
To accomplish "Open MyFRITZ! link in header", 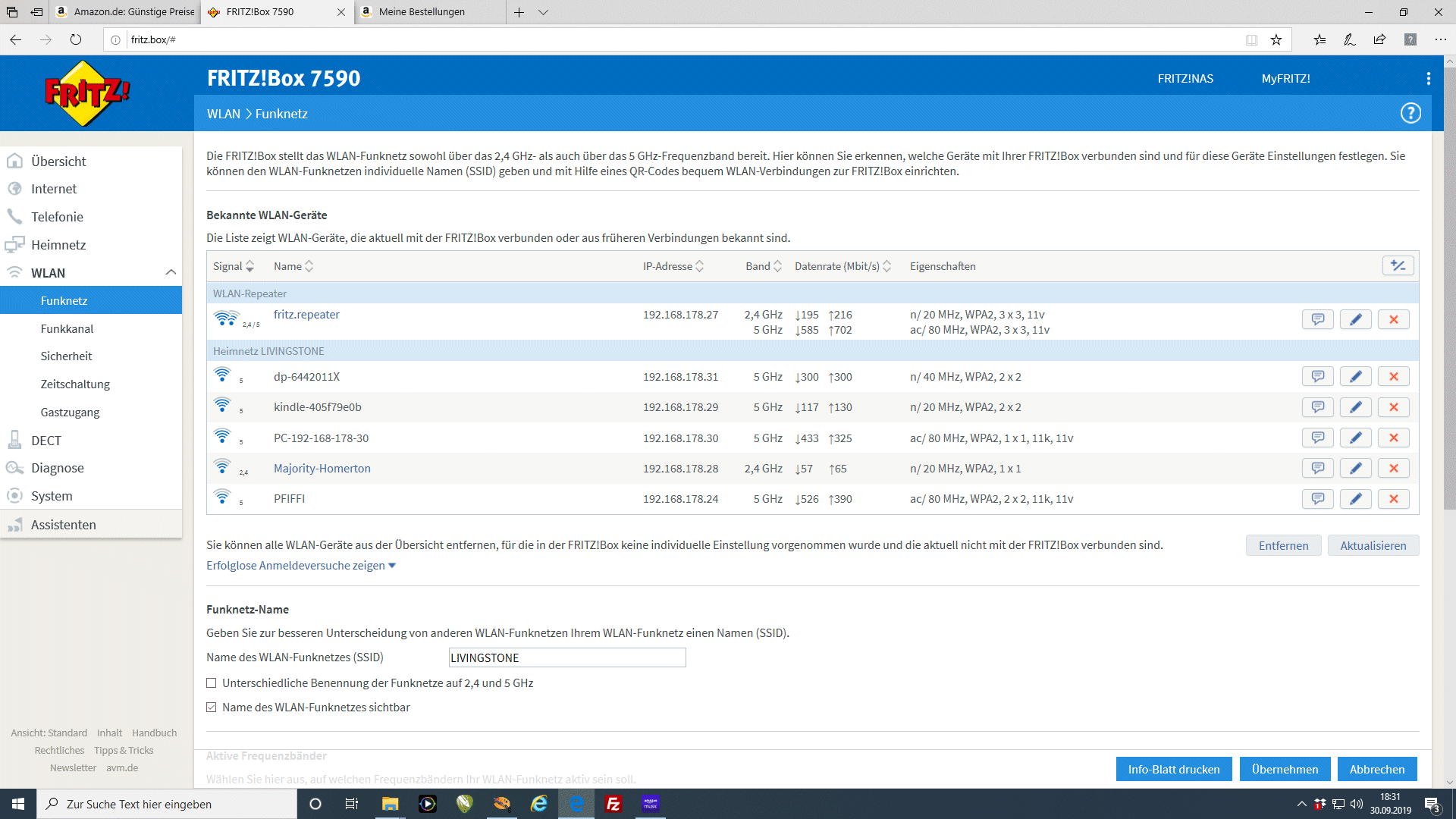I will coord(1285,79).
